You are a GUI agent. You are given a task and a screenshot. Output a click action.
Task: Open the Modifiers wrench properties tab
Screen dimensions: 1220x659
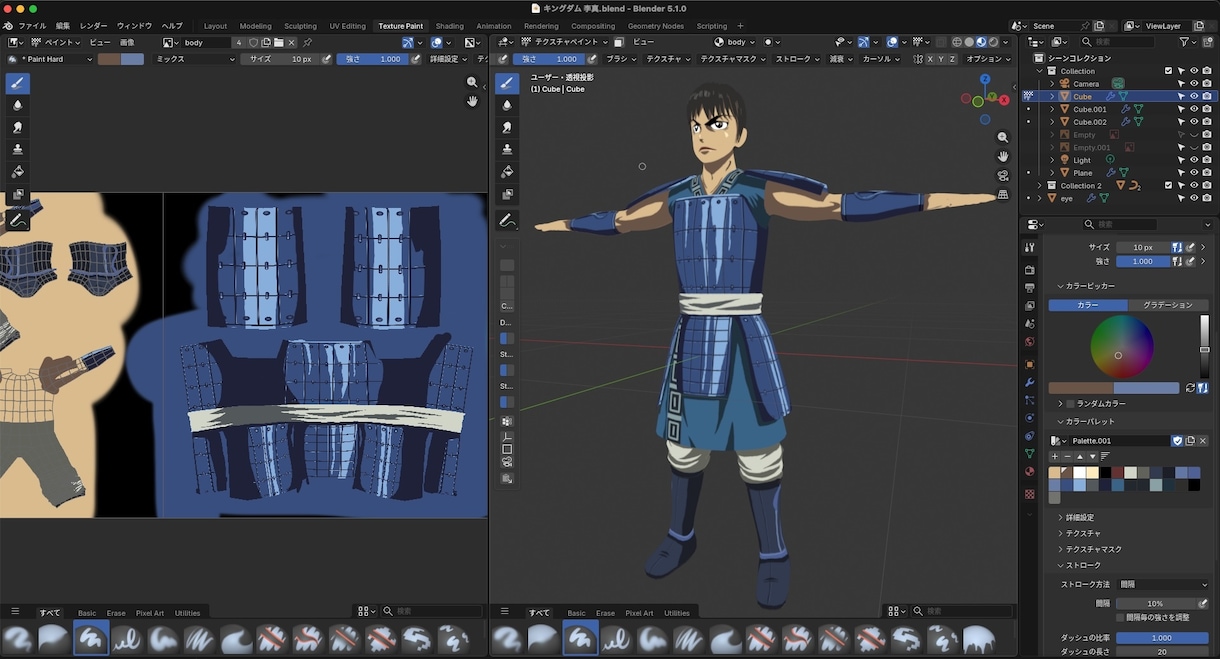tap(1029, 382)
